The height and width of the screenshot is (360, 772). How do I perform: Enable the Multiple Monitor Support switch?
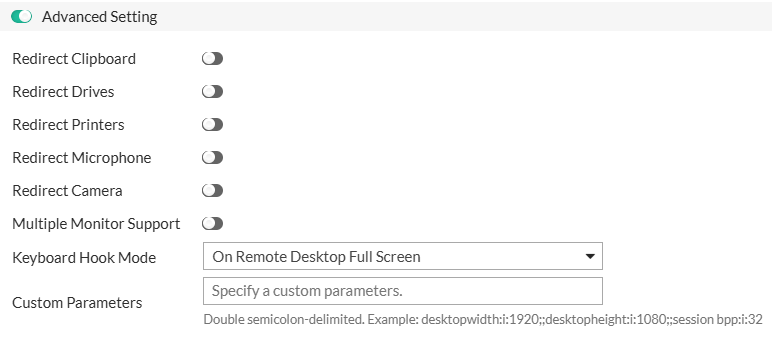pos(212,224)
